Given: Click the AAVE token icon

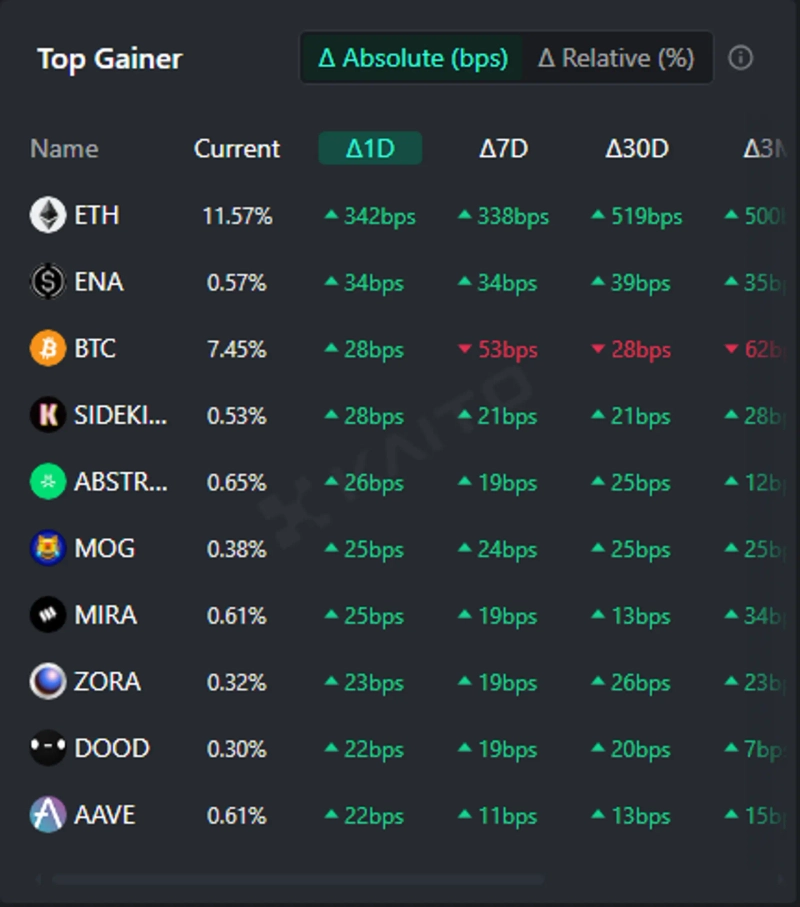Looking at the screenshot, I should (x=47, y=815).
